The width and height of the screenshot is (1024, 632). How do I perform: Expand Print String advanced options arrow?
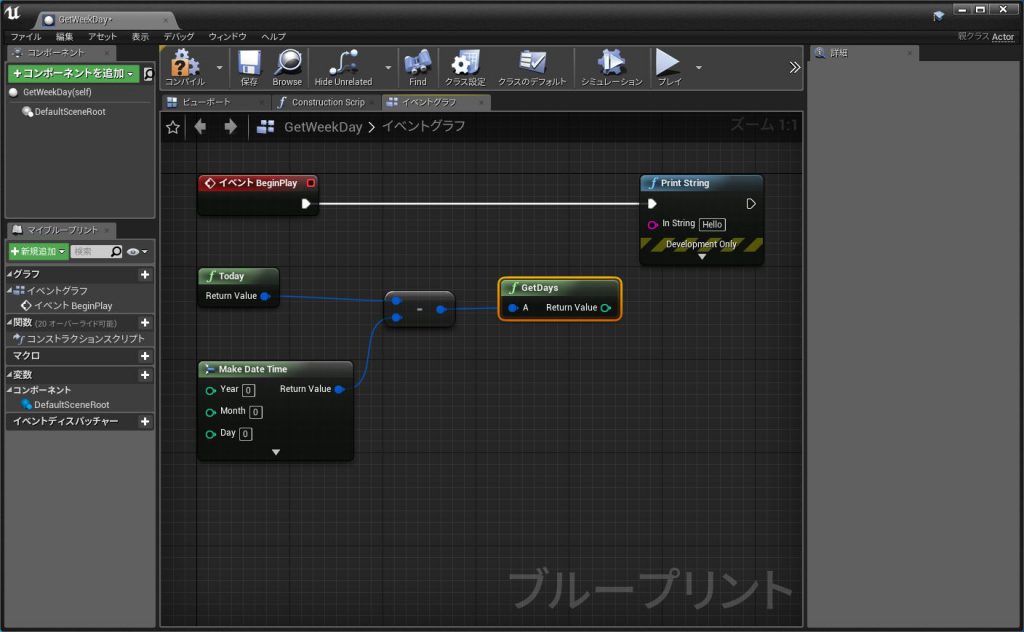click(702, 257)
